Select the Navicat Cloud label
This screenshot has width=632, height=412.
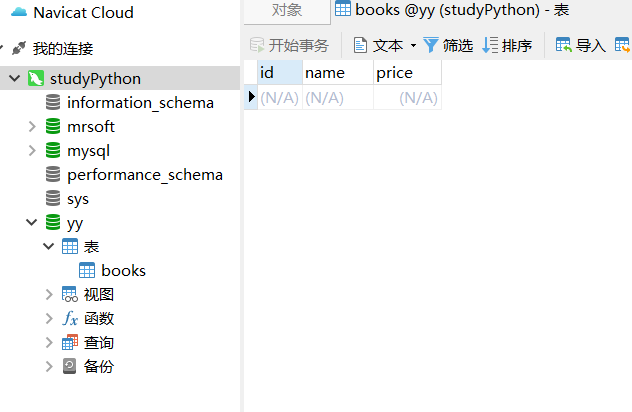point(83,12)
